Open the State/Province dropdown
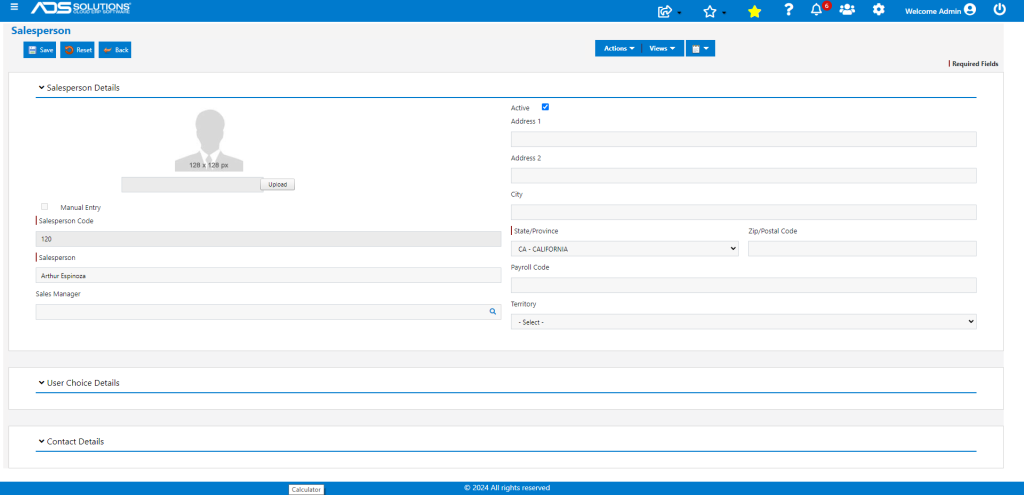Screen dimensions: 1024x495 [625, 249]
